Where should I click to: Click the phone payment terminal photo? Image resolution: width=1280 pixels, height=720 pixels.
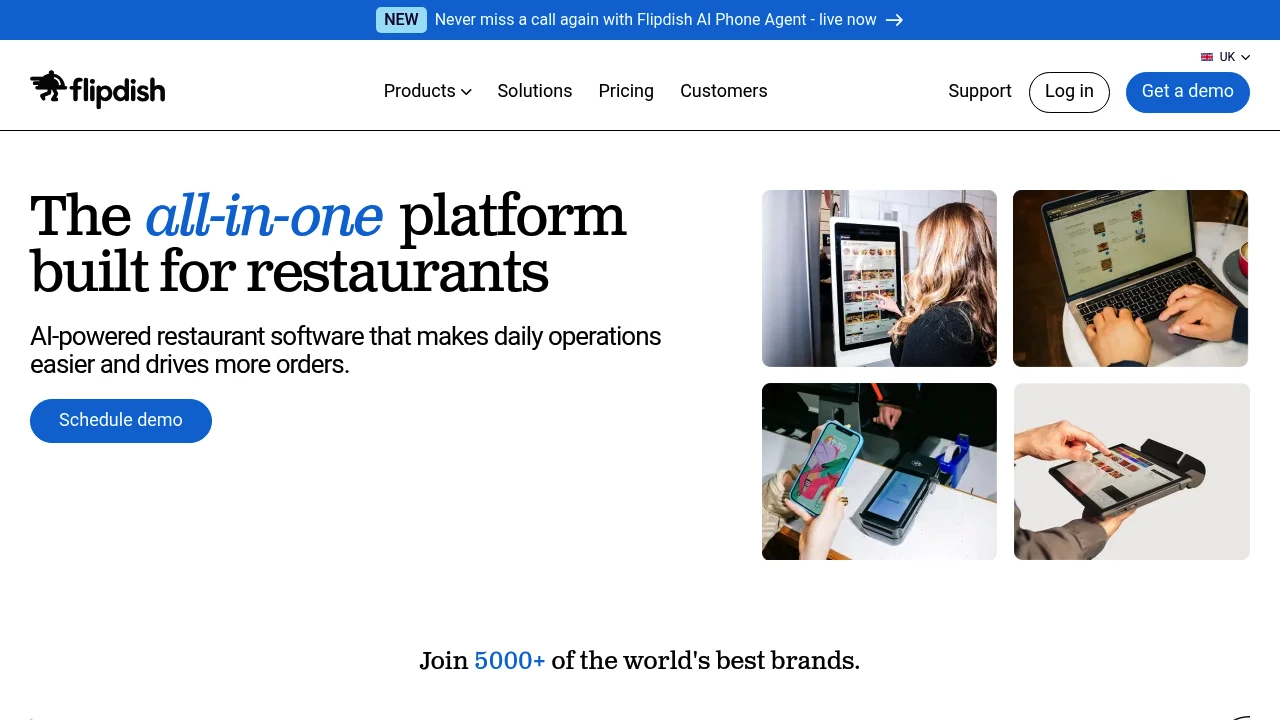tap(879, 471)
